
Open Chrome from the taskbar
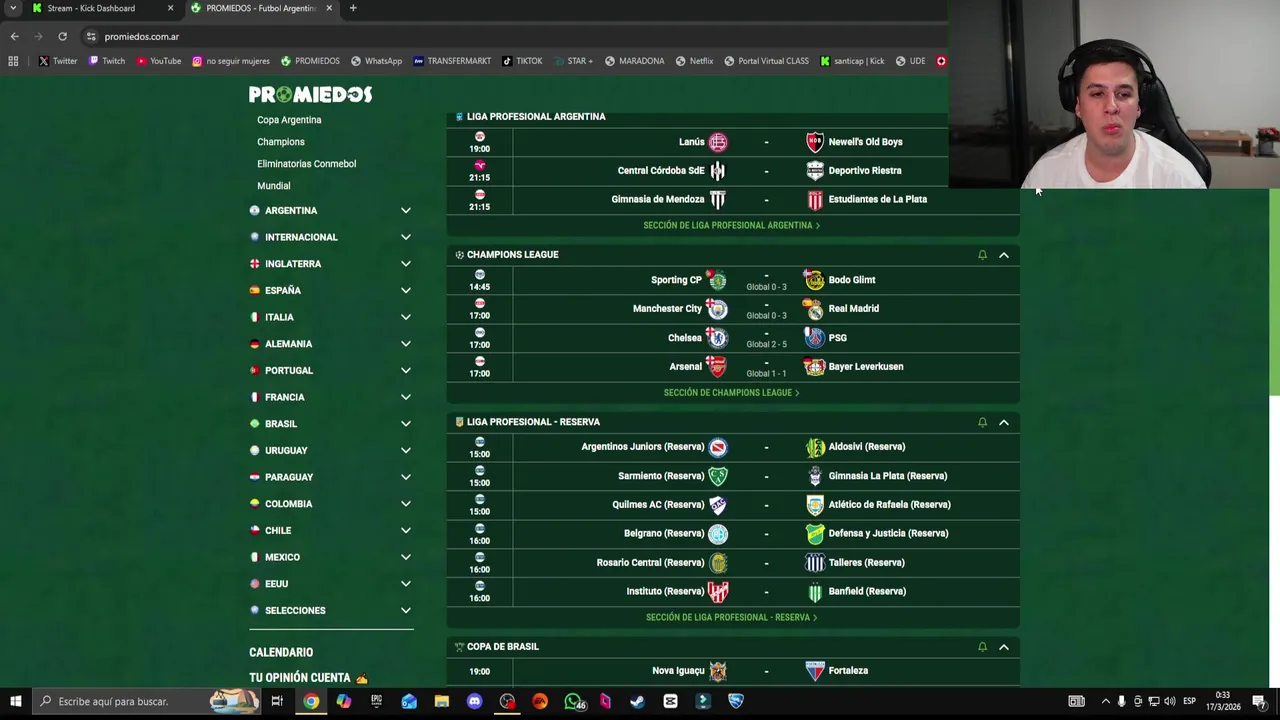pyautogui.click(x=311, y=701)
